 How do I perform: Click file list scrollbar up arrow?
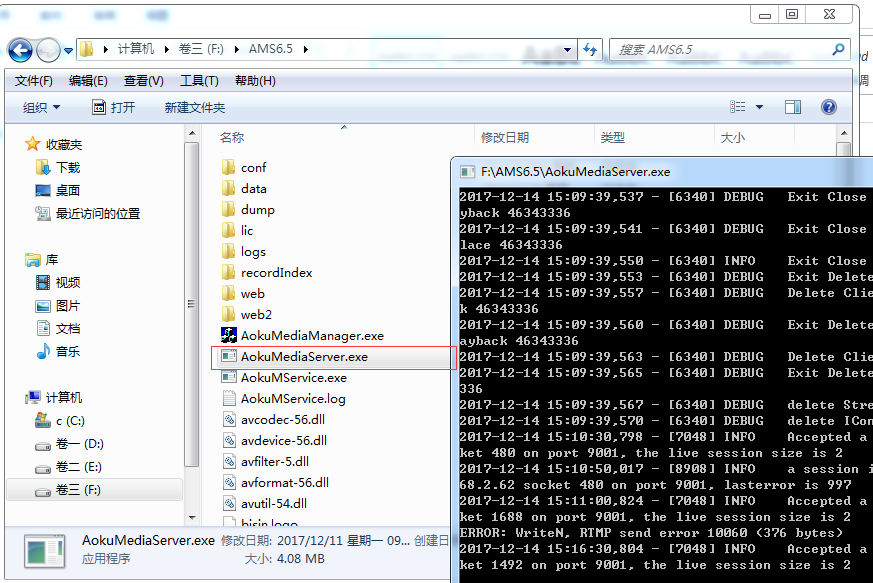(x=844, y=134)
